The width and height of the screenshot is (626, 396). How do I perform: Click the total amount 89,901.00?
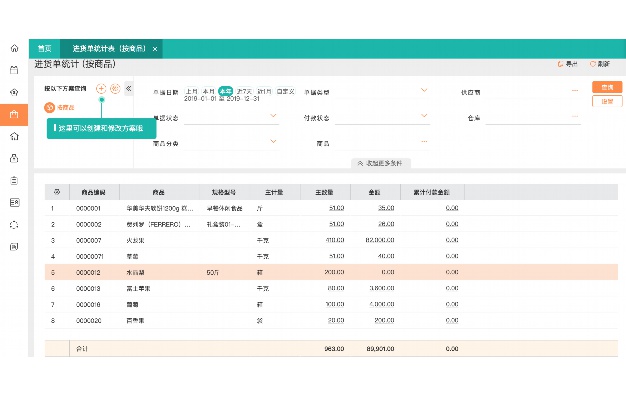(380, 349)
